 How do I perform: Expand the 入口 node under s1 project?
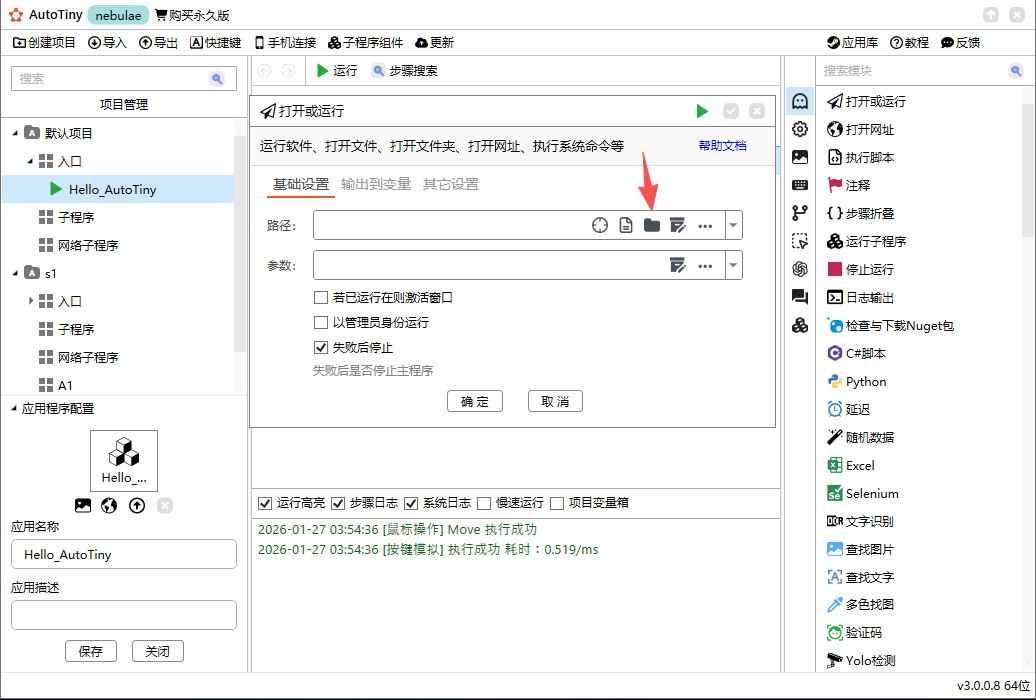coord(30,301)
